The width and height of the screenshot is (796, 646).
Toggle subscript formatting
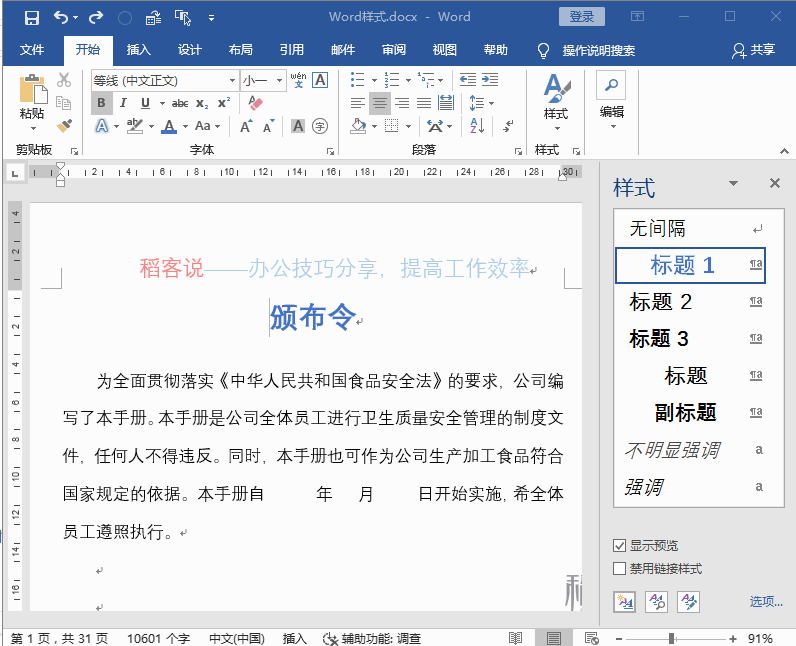click(202, 104)
